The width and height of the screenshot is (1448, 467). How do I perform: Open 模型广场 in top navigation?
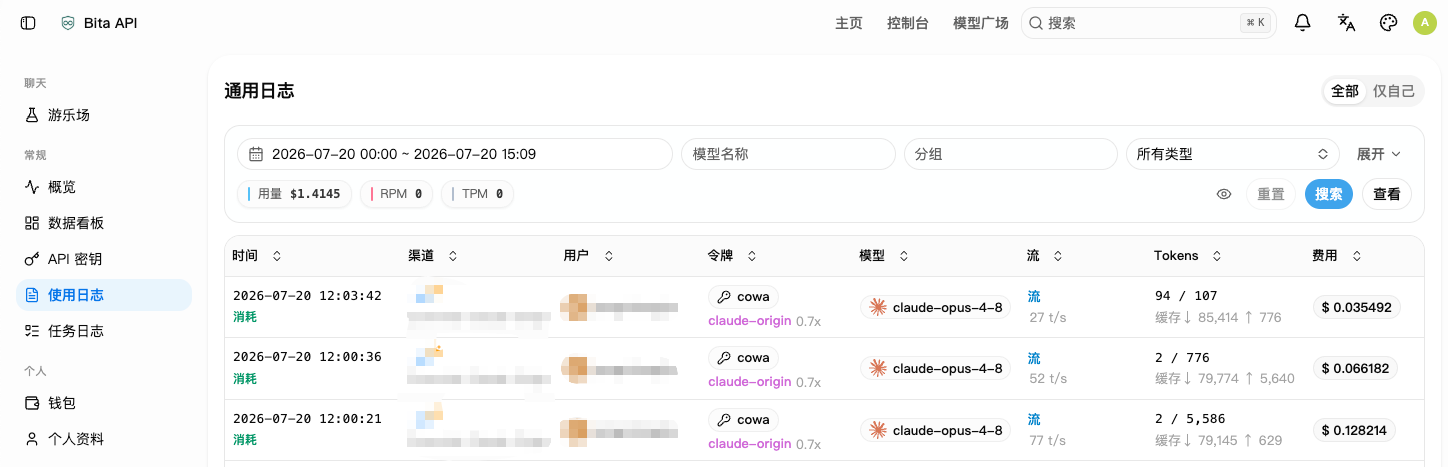(981, 23)
